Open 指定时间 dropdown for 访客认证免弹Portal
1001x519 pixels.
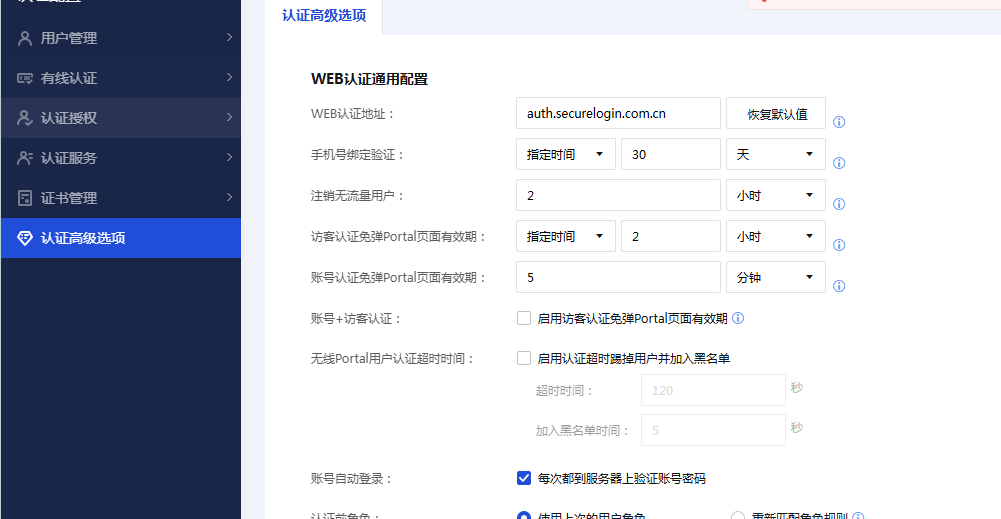pos(566,236)
